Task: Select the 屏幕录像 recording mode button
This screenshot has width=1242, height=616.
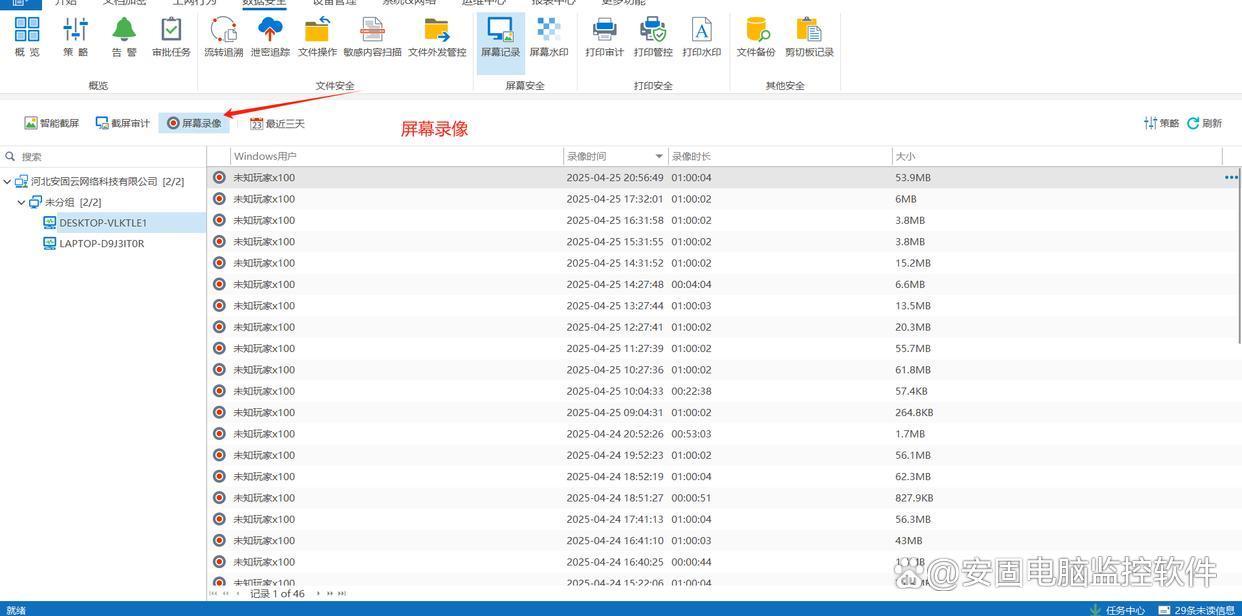Action: tap(194, 123)
